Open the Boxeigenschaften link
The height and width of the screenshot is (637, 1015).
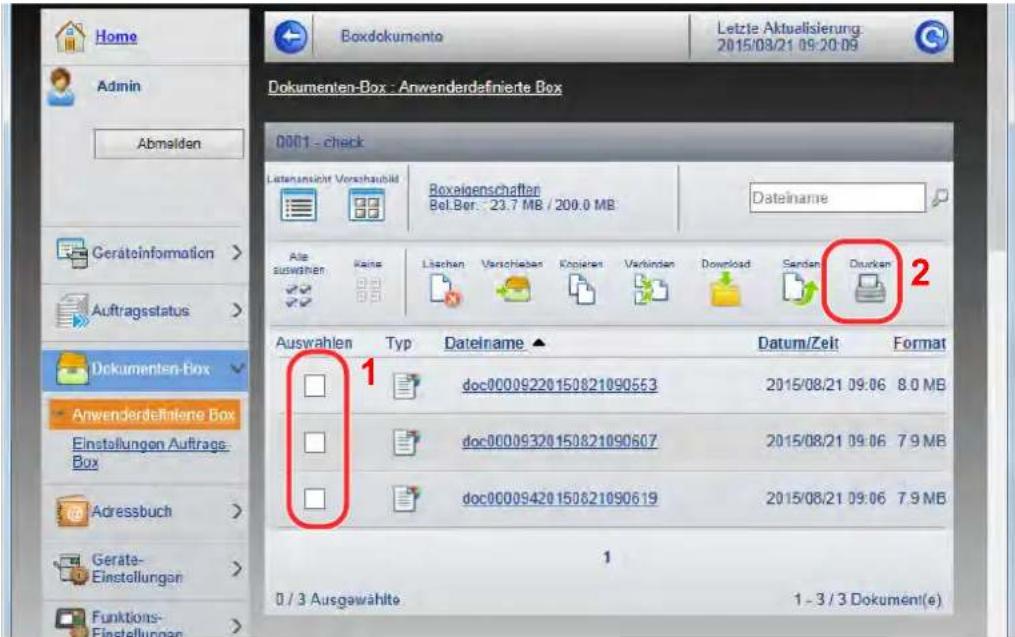coord(484,190)
